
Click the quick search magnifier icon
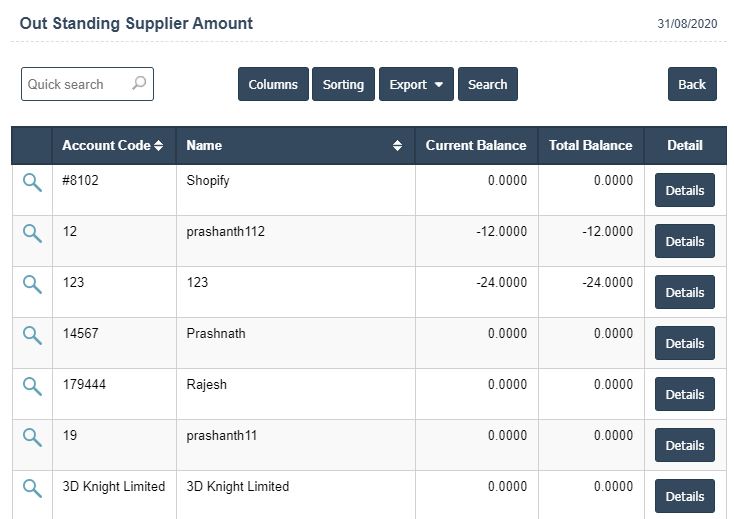[x=139, y=84]
